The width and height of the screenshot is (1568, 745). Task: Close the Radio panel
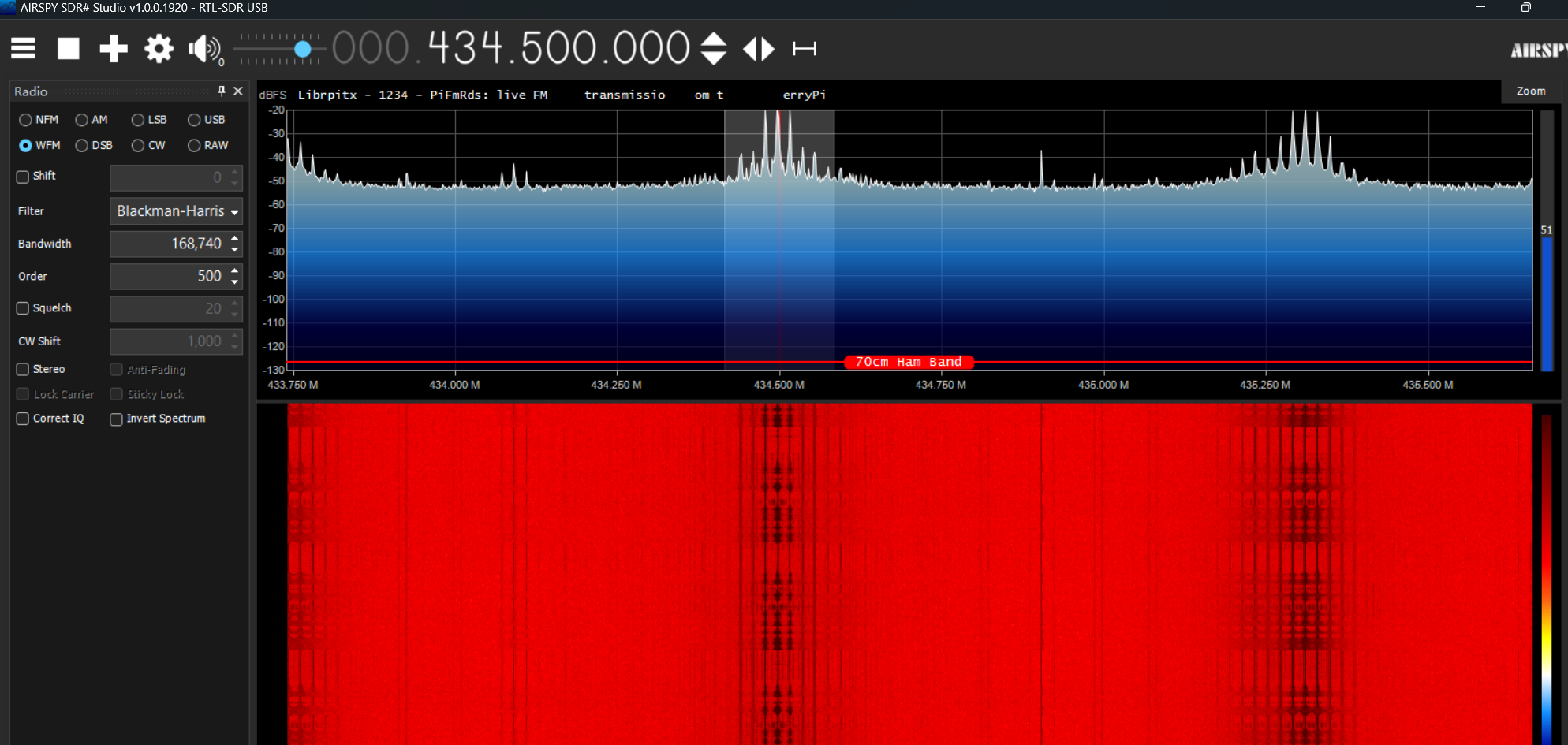click(238, 91)
